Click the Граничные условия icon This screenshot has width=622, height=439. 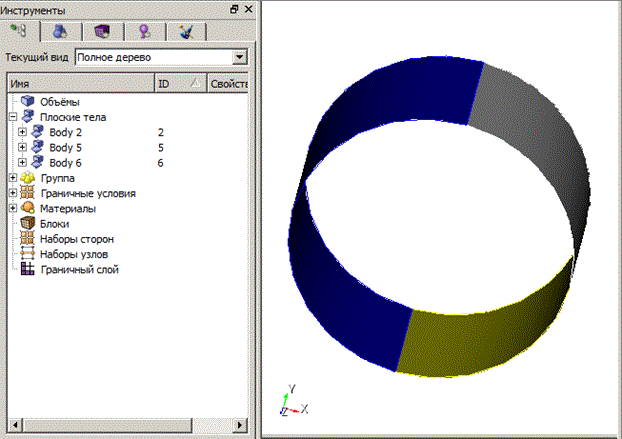tap(27, 193)
